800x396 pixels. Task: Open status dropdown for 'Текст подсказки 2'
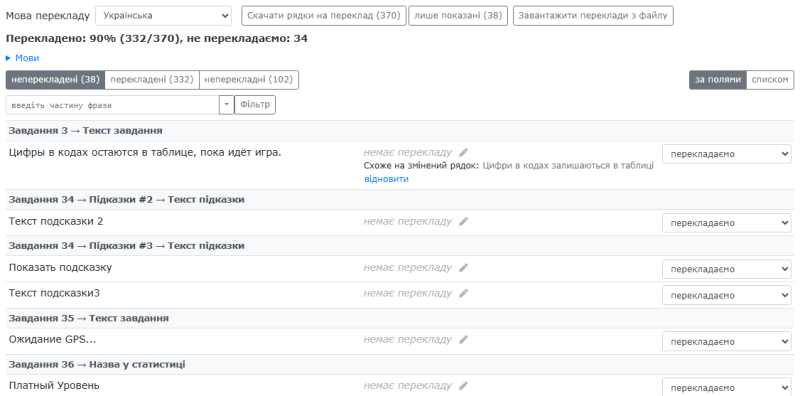click(x=727, y=223)
